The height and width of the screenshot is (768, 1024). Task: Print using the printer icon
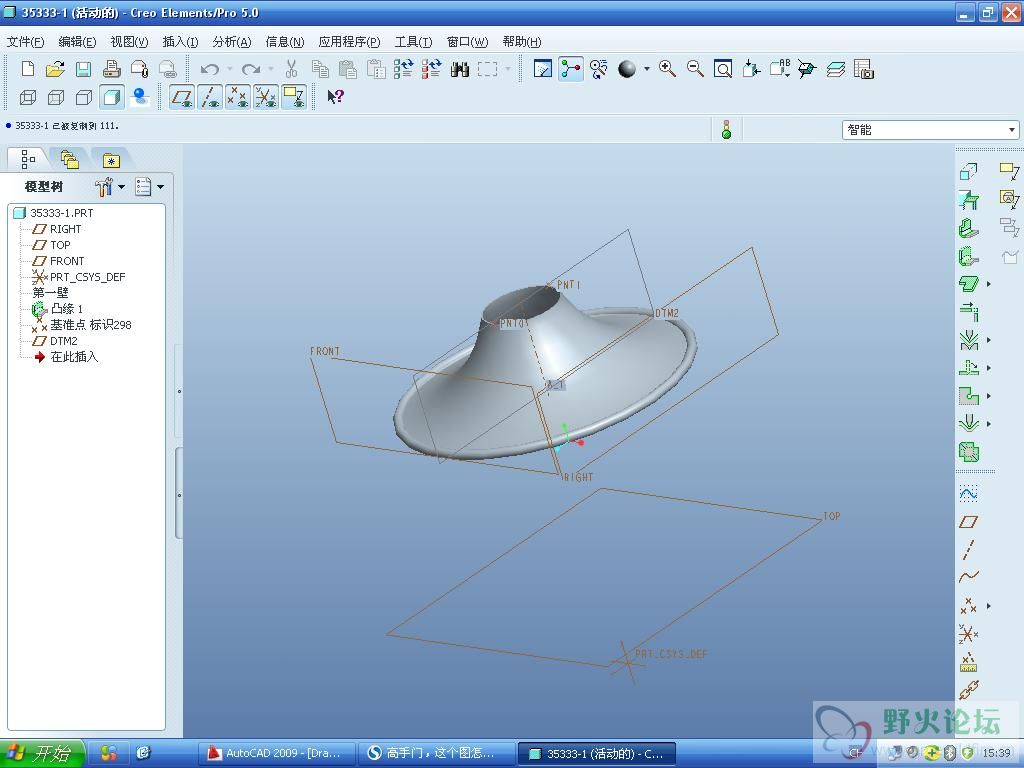point(112,69)
